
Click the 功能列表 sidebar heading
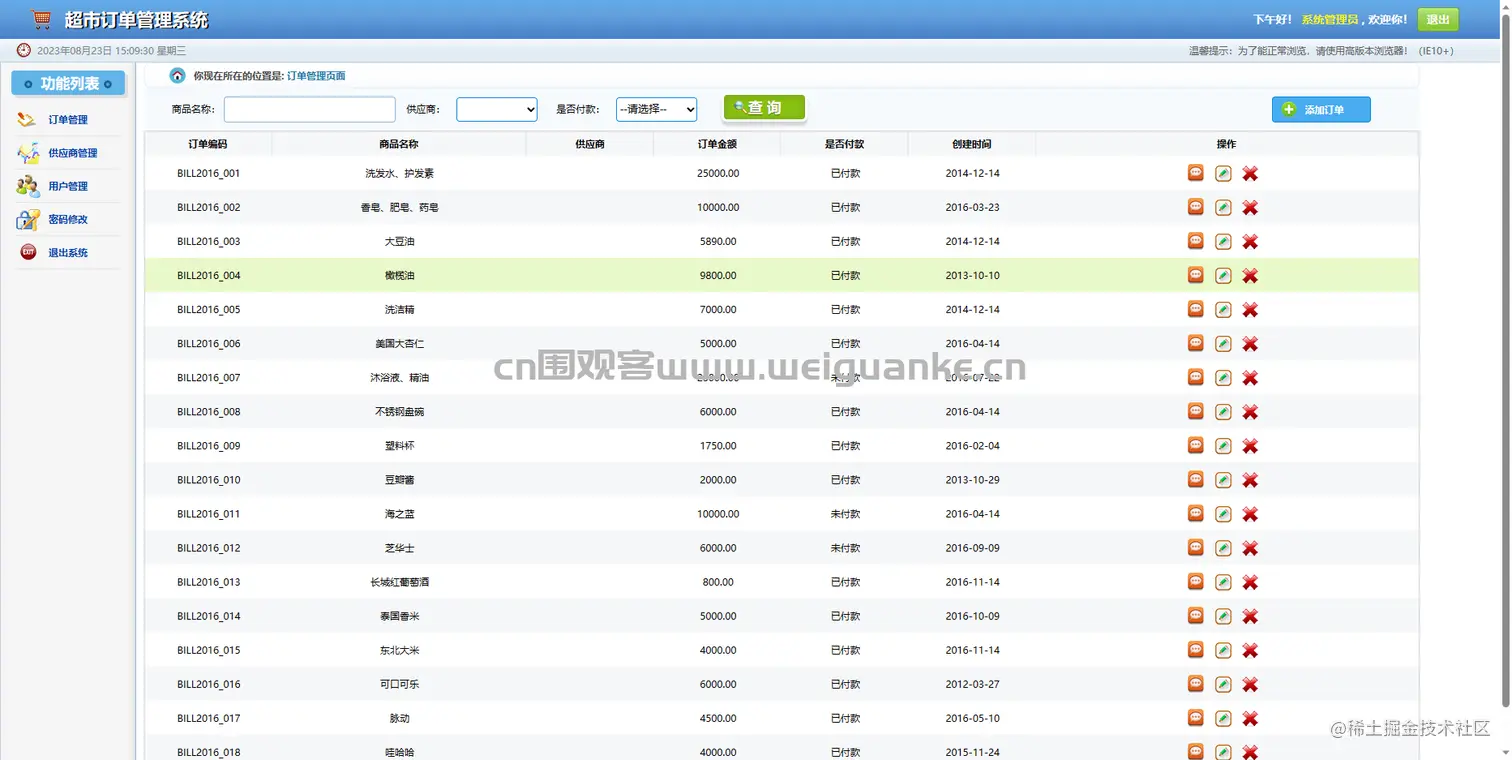click(x=68, y=84)
